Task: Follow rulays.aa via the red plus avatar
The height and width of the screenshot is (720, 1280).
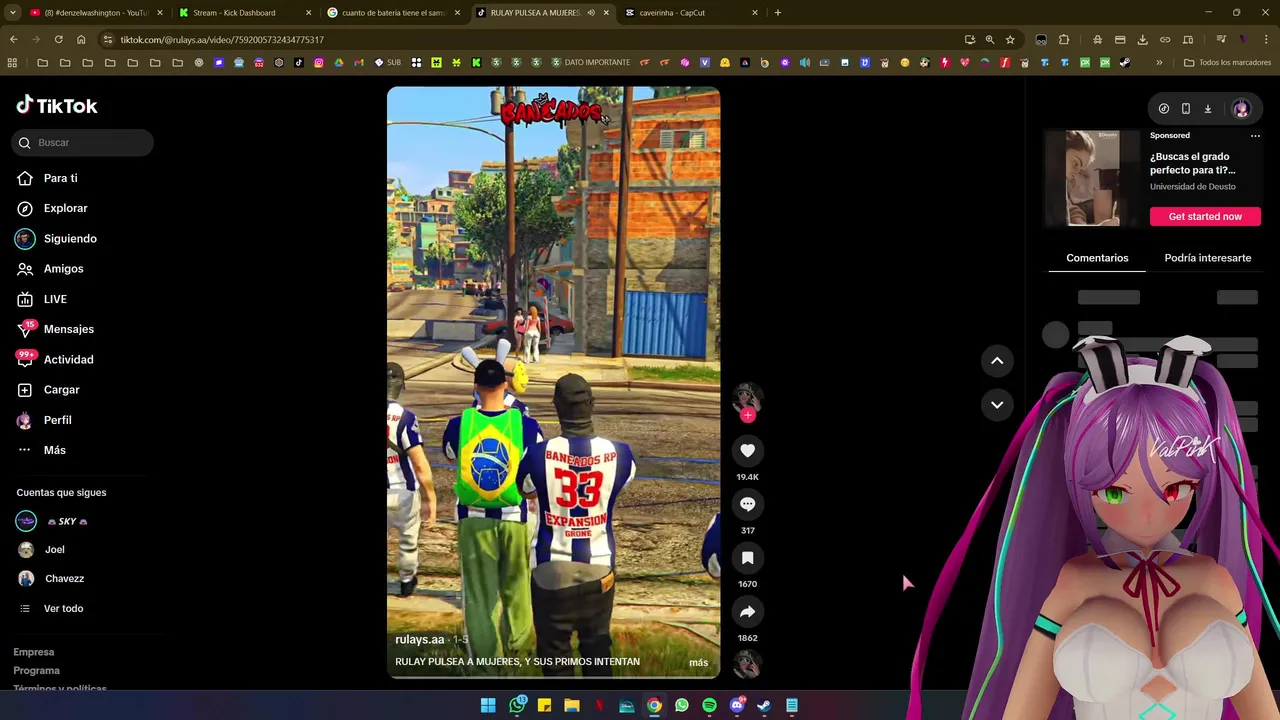Action: pos(747,415)
